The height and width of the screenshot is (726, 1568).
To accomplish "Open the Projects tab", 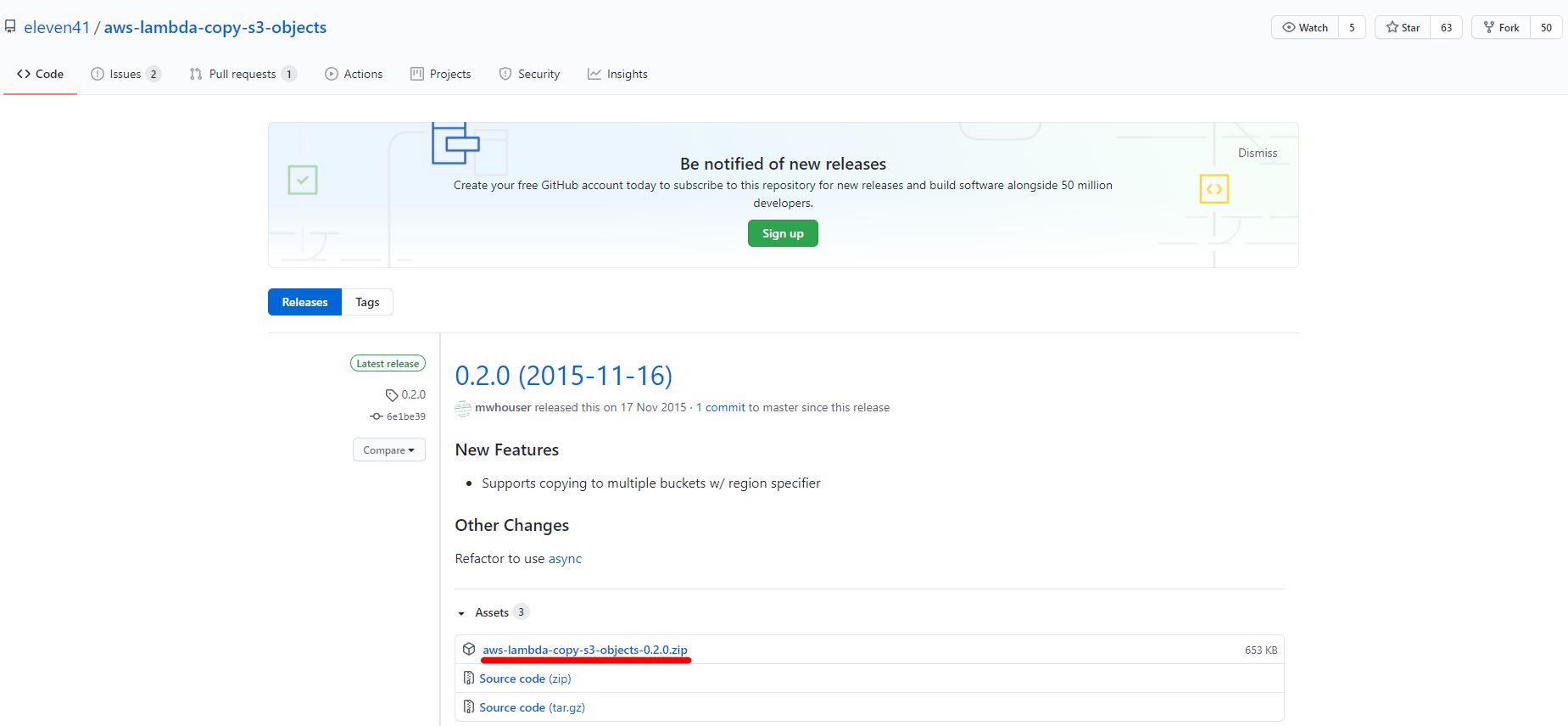I will pyautogui.click(x=440, y=74).
